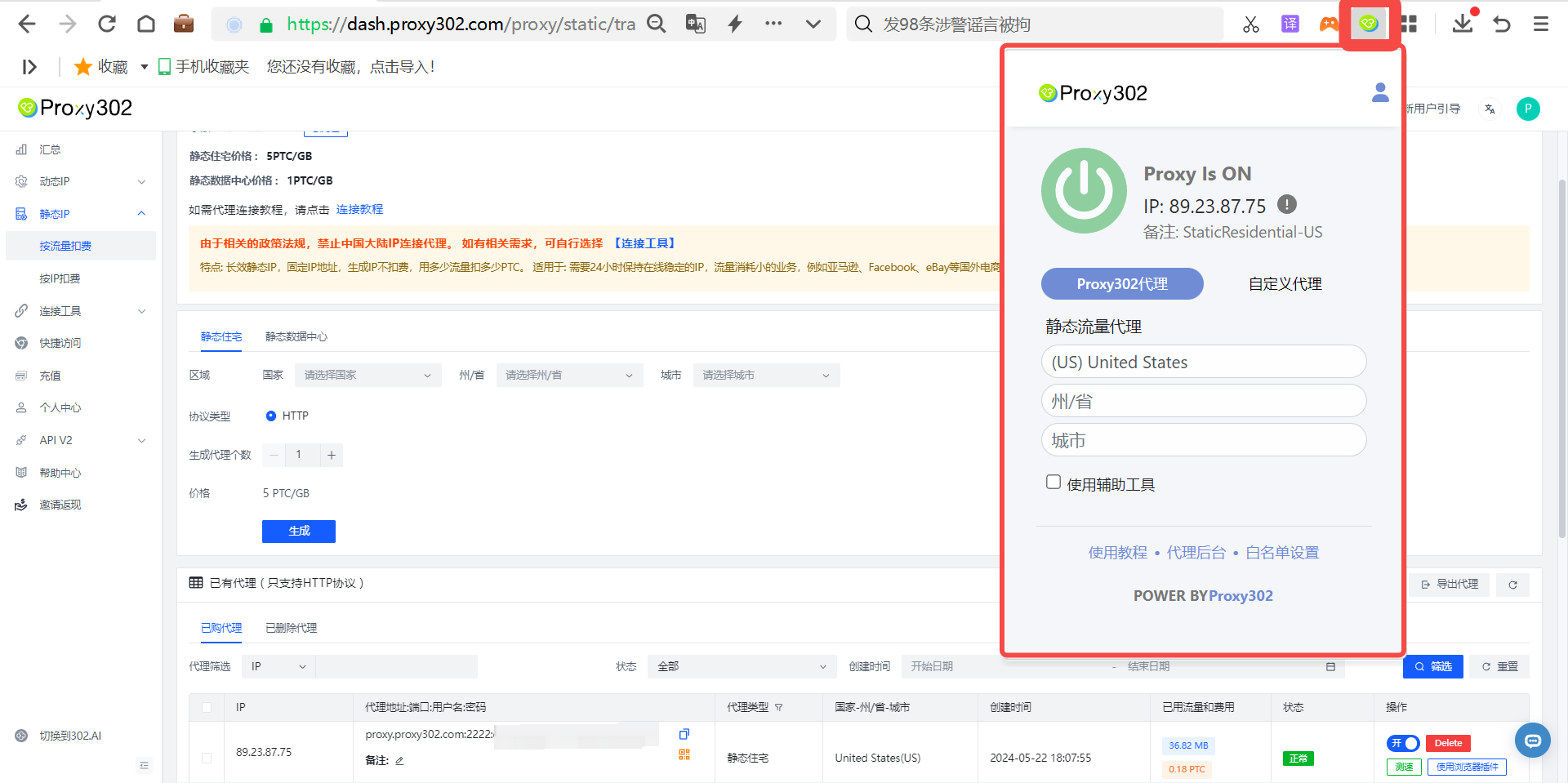Click the scissors screenshot icon
1568x783 pixels.
1251,24
